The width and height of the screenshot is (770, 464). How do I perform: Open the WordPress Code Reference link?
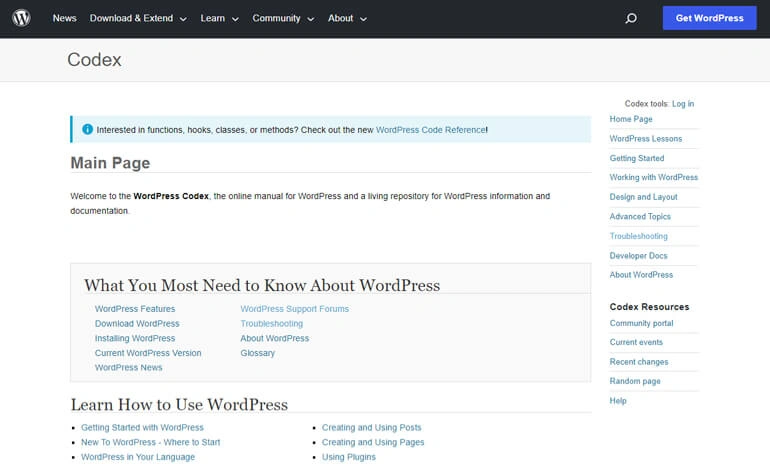click(x=431, y=130)
